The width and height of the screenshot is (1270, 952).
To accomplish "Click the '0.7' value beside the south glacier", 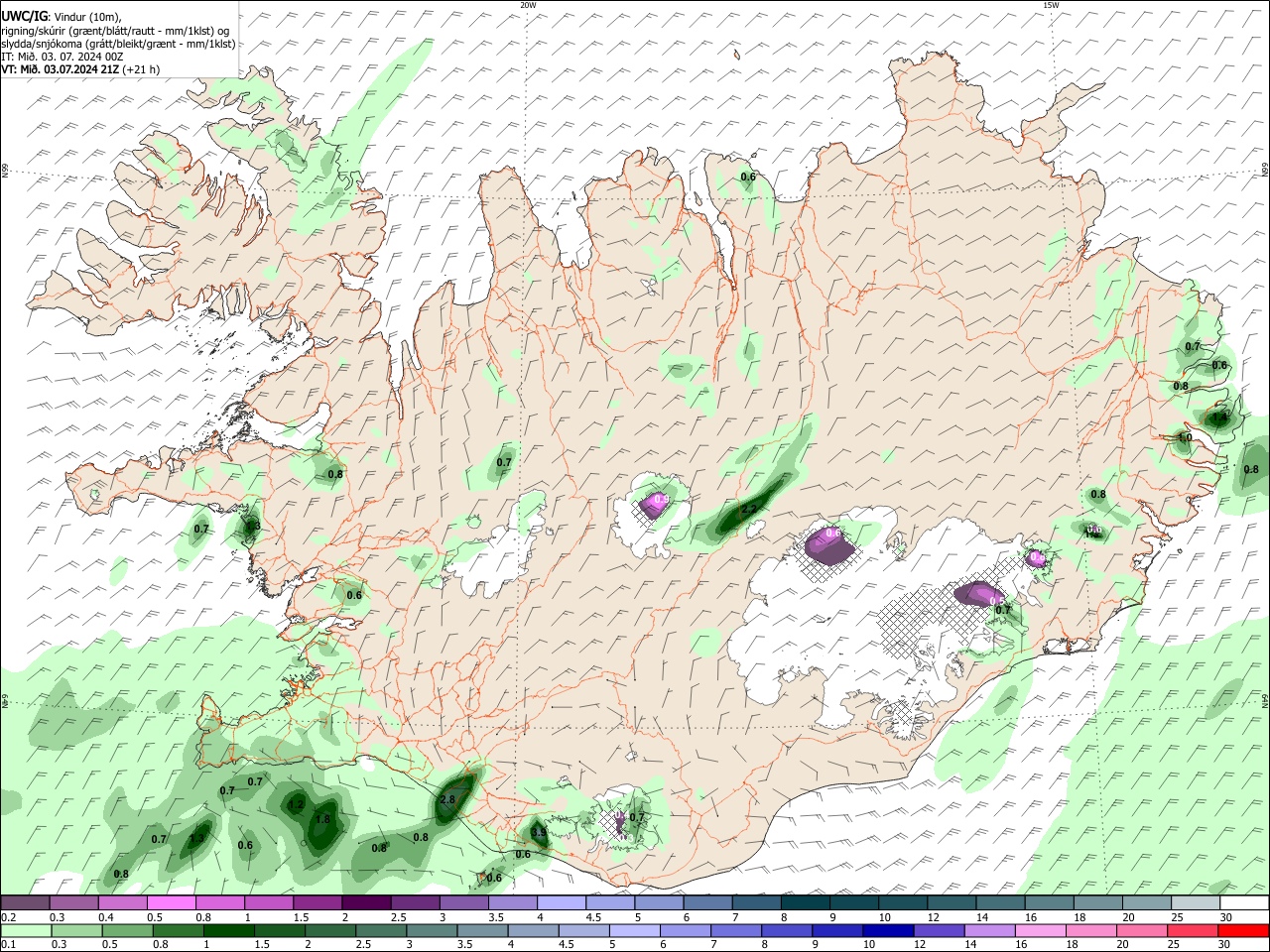I will [x=637, y=818].
